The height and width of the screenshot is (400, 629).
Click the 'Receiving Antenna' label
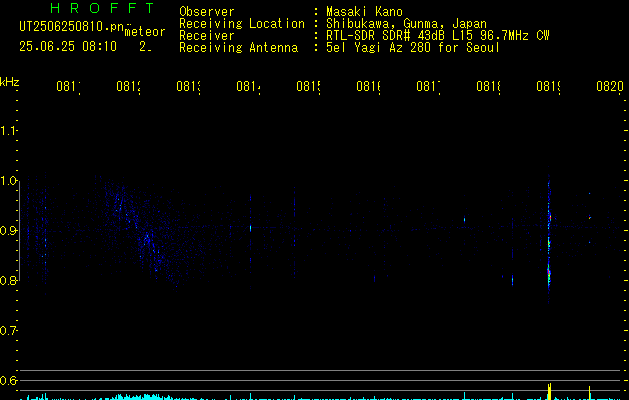click(238, 48)
